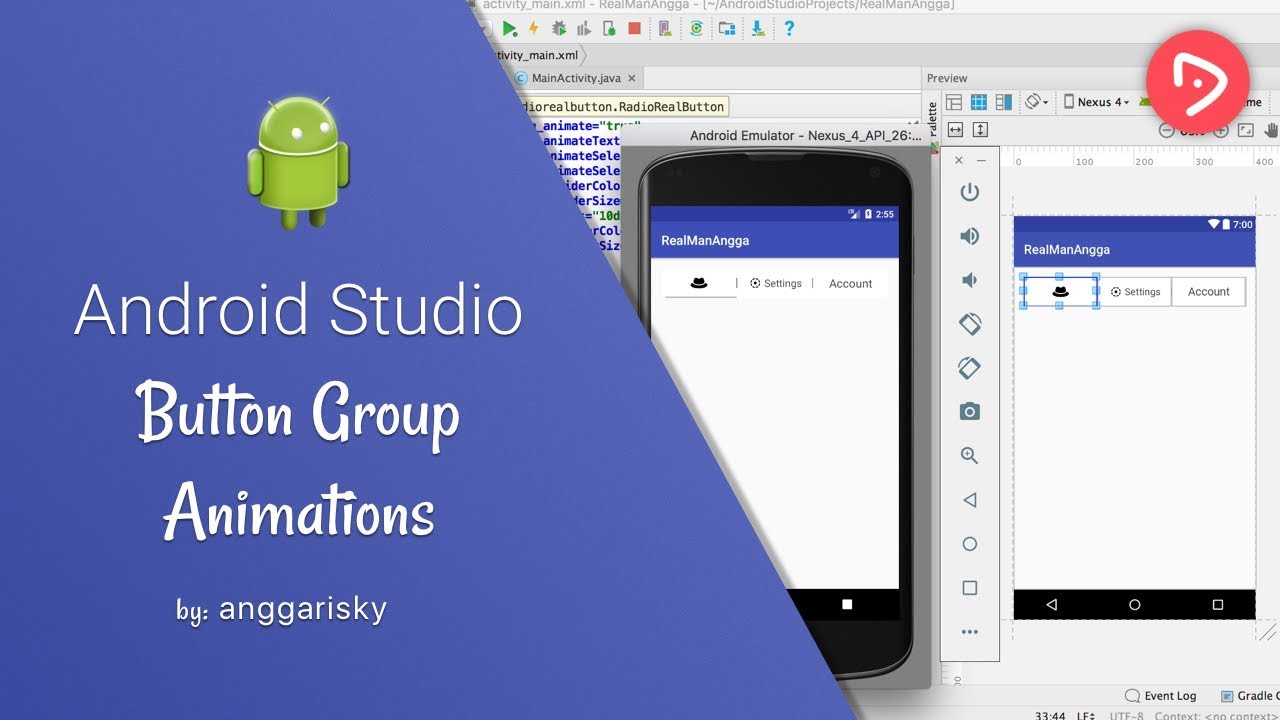Expand vertically layout button in Preview
This screenshot has width=1280, height=720.
980,130
